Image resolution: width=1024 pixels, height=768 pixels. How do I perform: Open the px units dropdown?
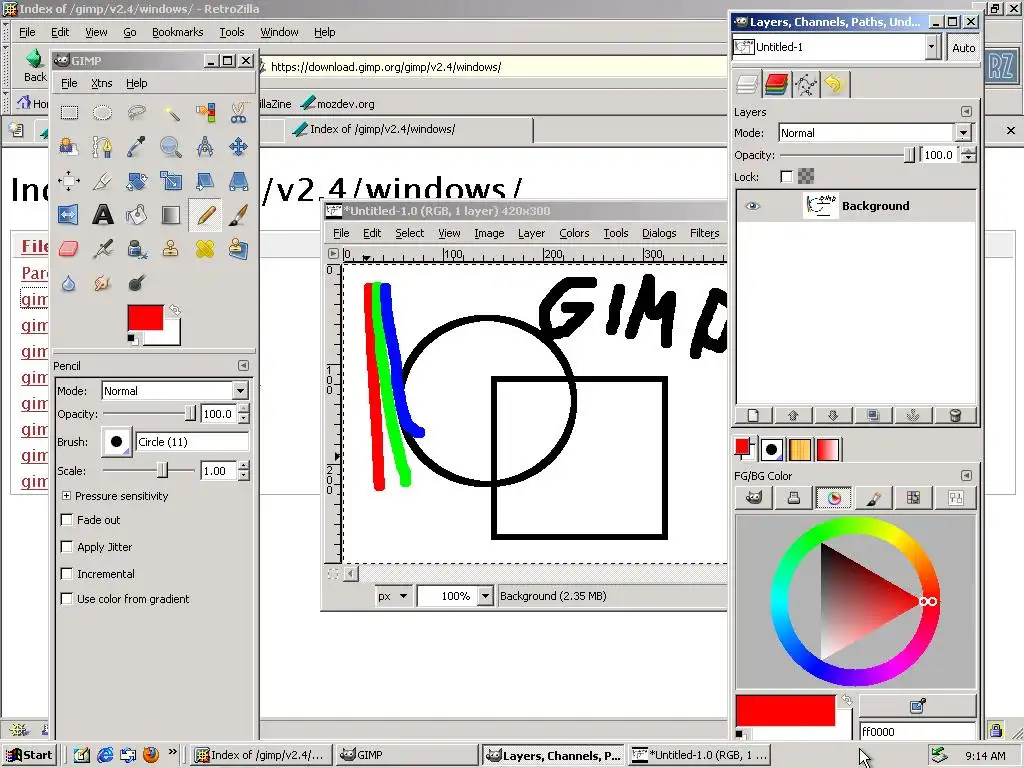click(x=394, y=596)
